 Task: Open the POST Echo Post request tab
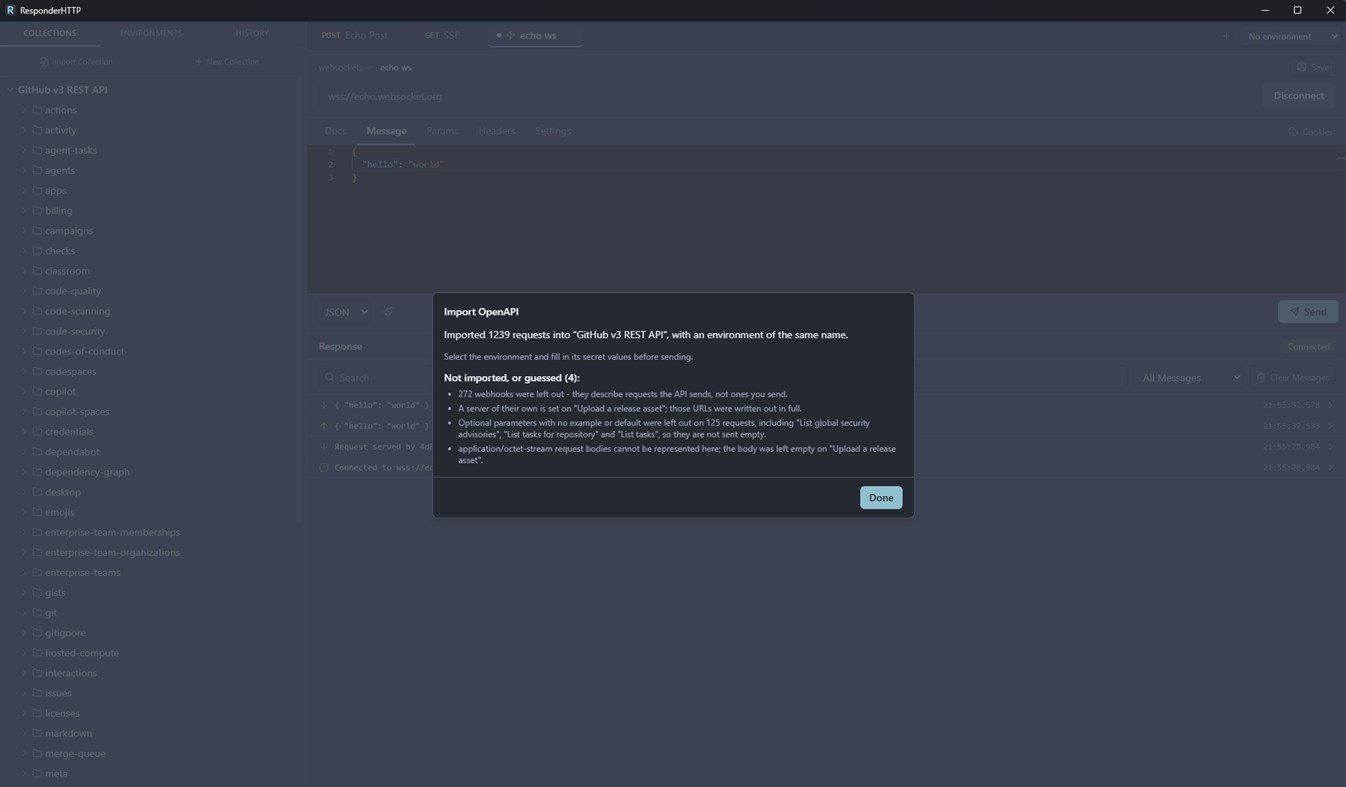coord(354,35)
